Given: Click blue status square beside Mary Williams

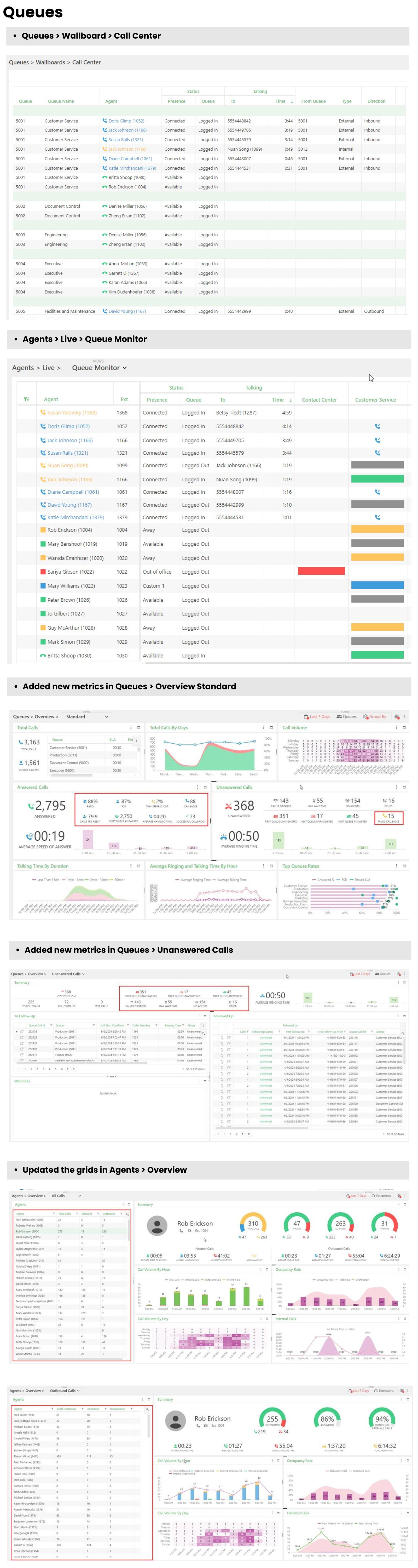Looking at the screenshot, I should (x=43, y=586).
